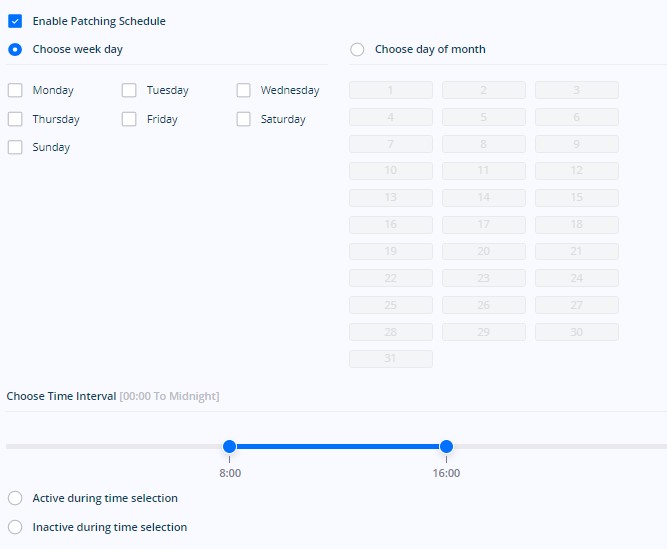Select Choose week day radio button
Viewport: 667px width, 549px height.
15,49
